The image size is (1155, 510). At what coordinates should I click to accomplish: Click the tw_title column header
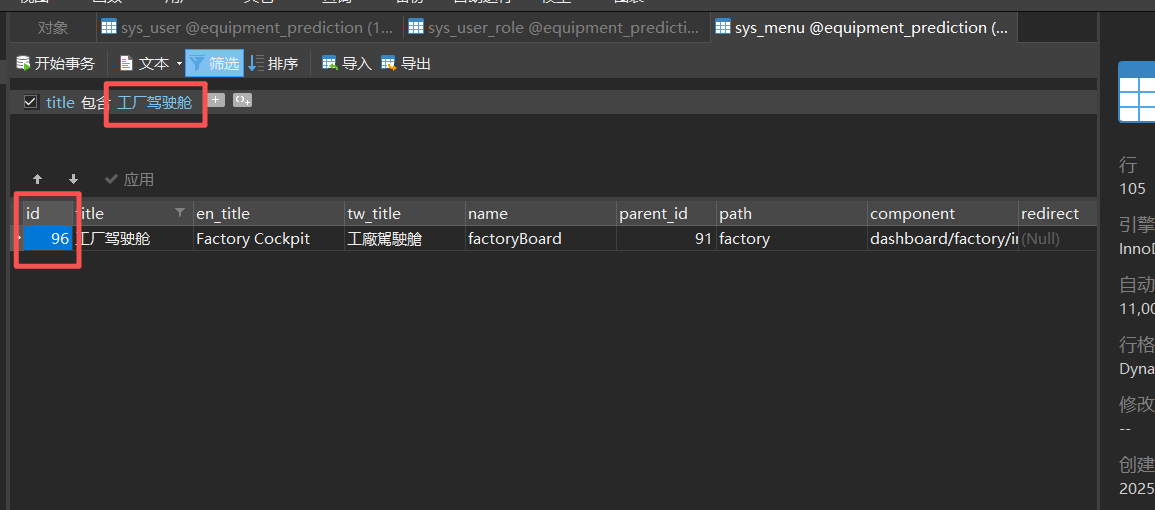point(404,214)
